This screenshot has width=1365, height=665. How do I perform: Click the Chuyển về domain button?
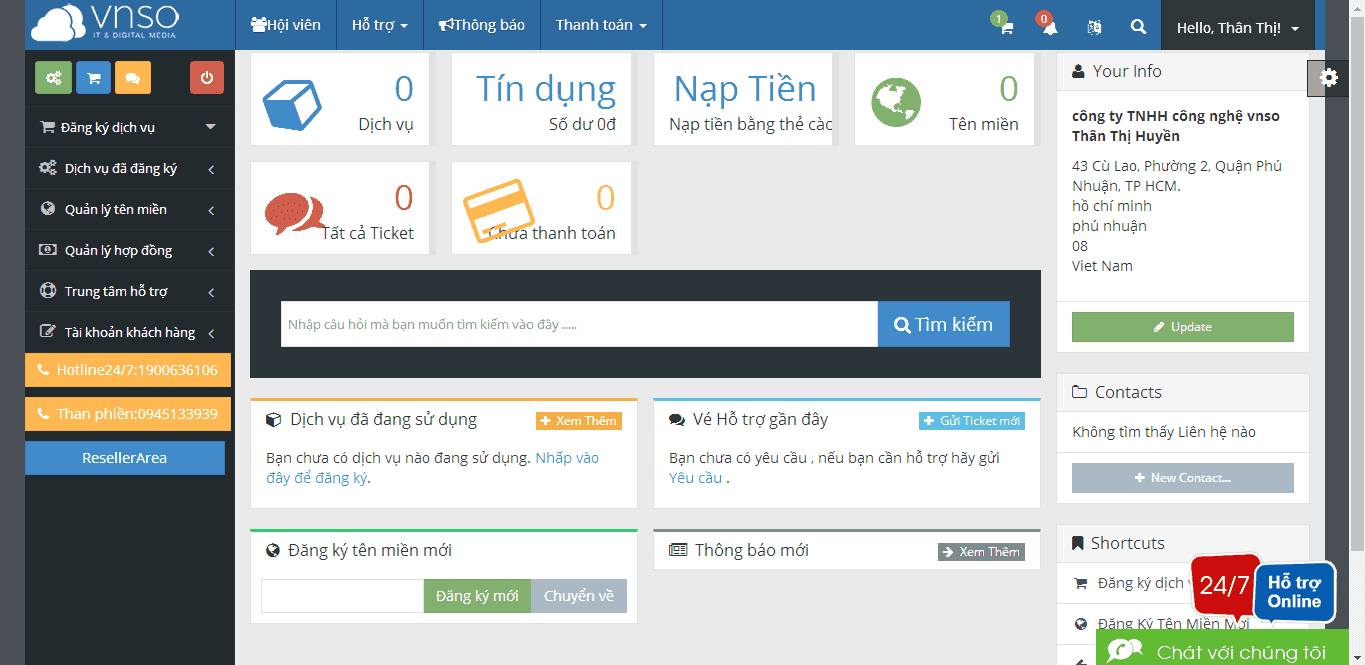coord(579,596)
